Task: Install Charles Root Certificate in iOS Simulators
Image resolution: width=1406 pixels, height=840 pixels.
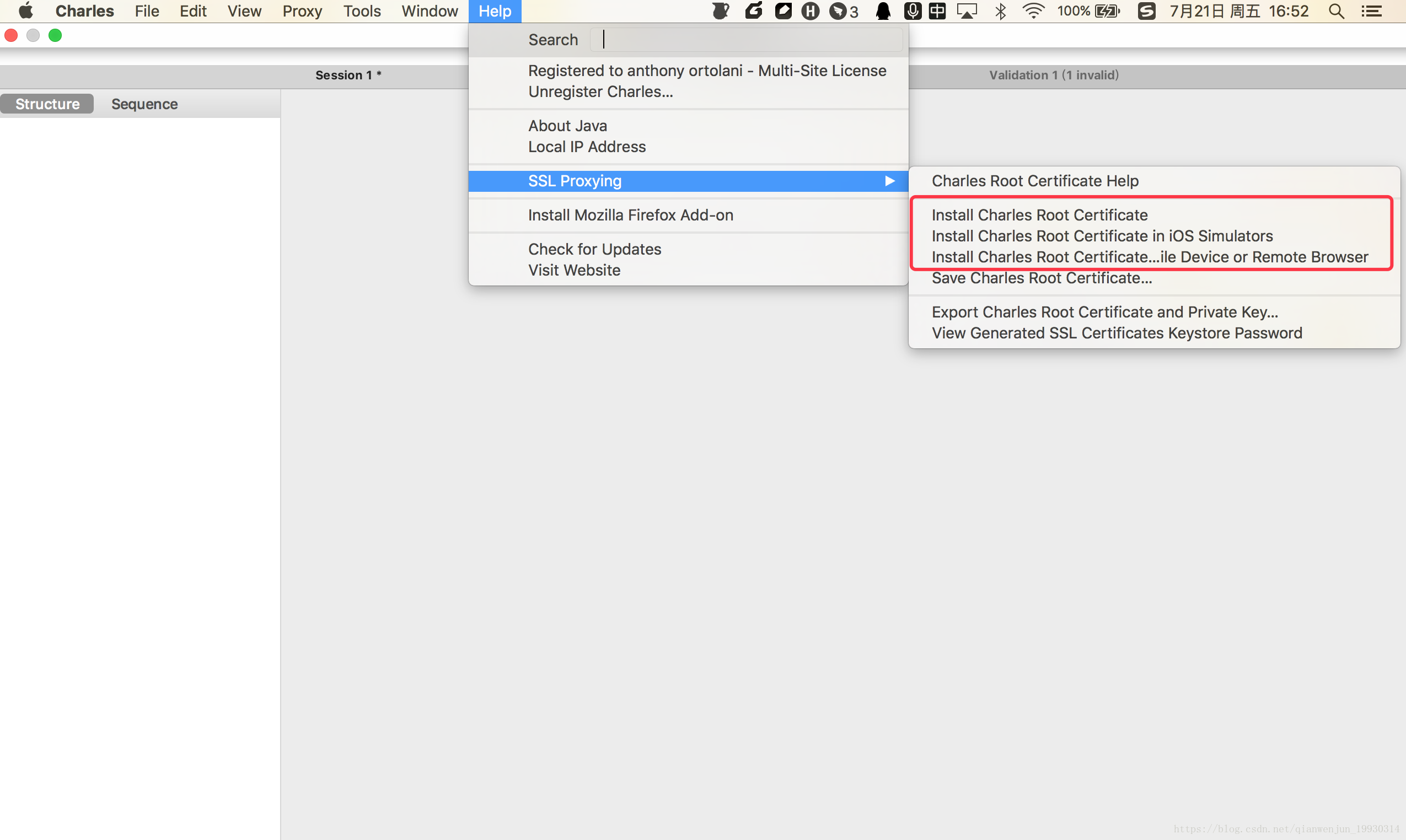Action: point(1155,236)
